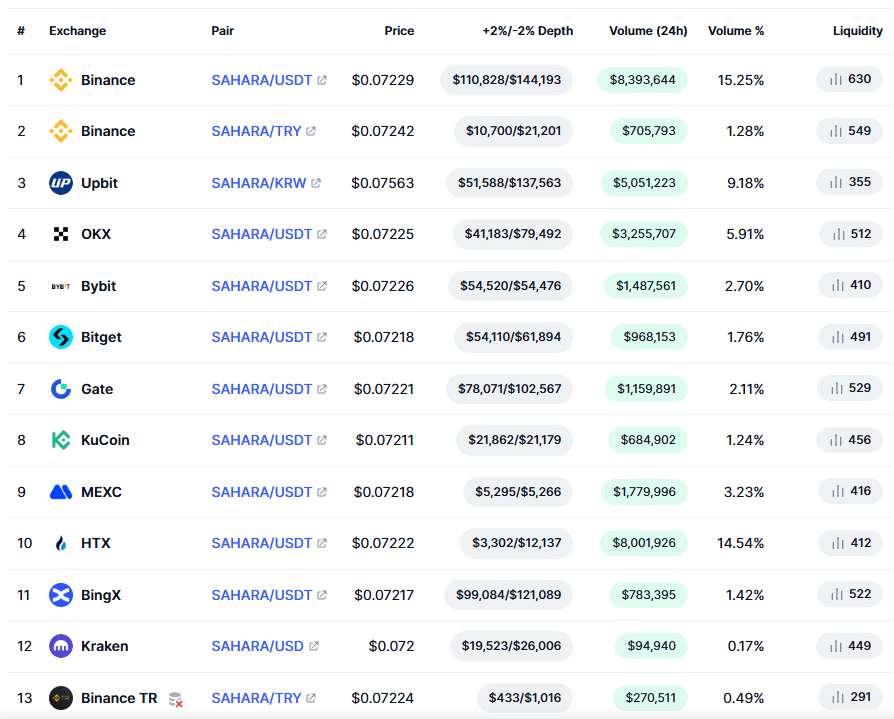
Task: Click liquidity bar icon for score 291
Action: [x=838, y=697]
